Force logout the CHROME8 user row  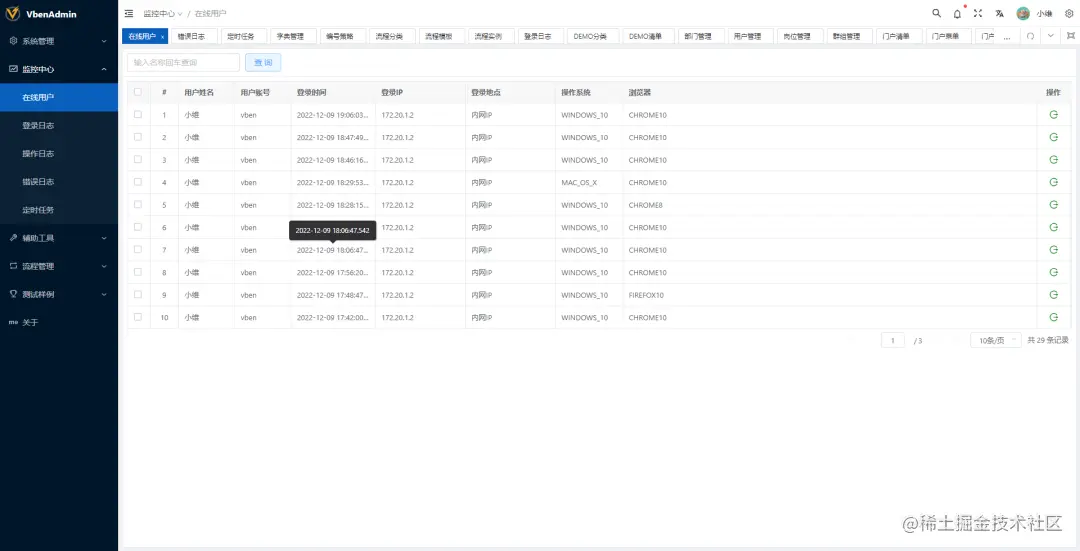pyautogui.click(x=1053, y=205)
